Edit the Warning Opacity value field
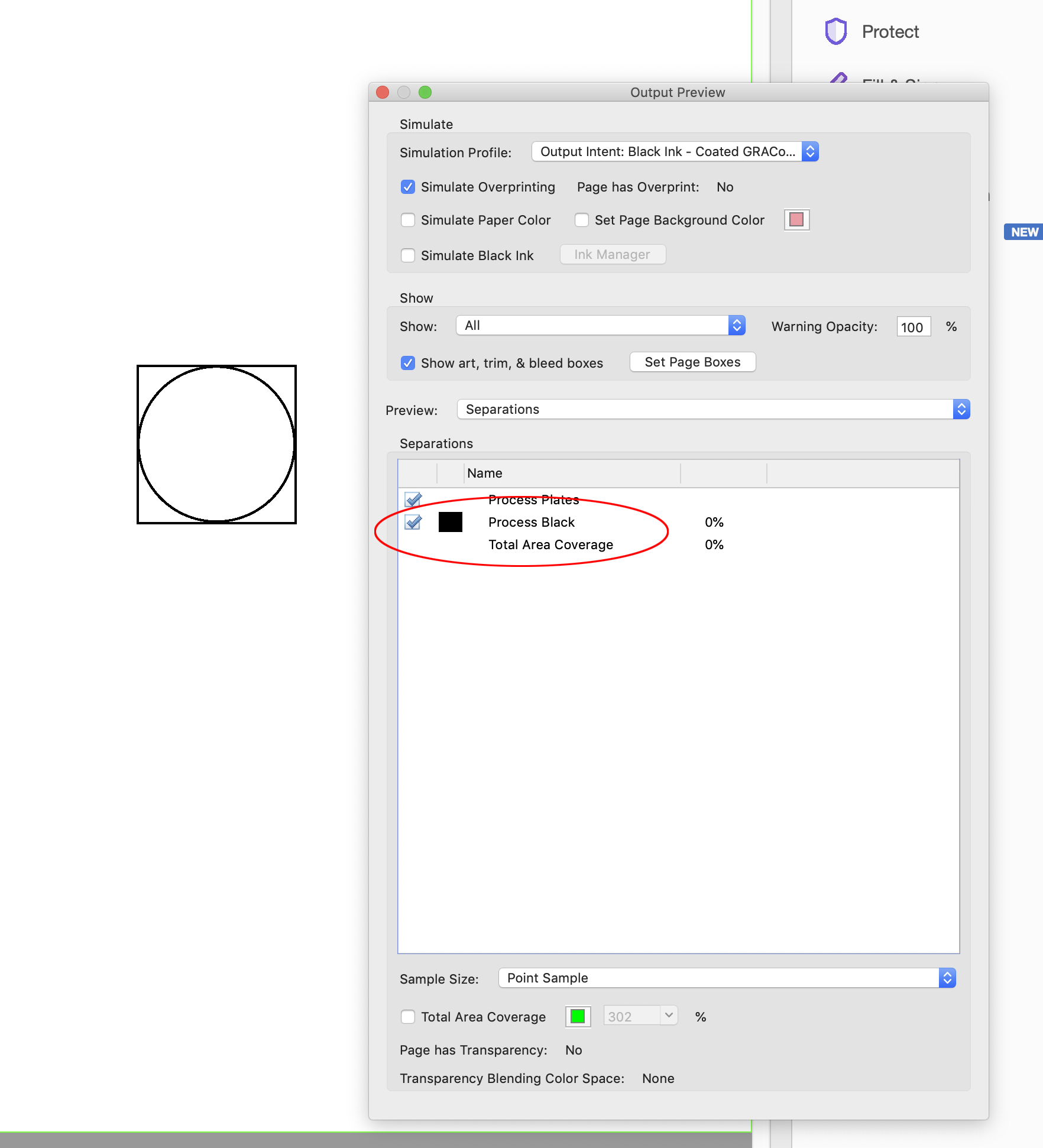Image resolution: width=1043 pixels, height=1148 pixels. click(x=913, y=326)
